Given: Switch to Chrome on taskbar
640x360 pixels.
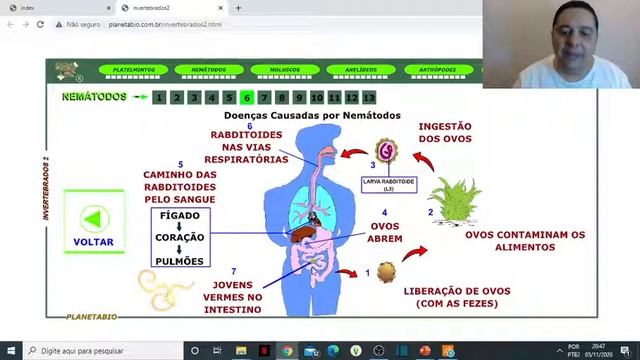Looking at the screenshot, I should tap(287, 351).
